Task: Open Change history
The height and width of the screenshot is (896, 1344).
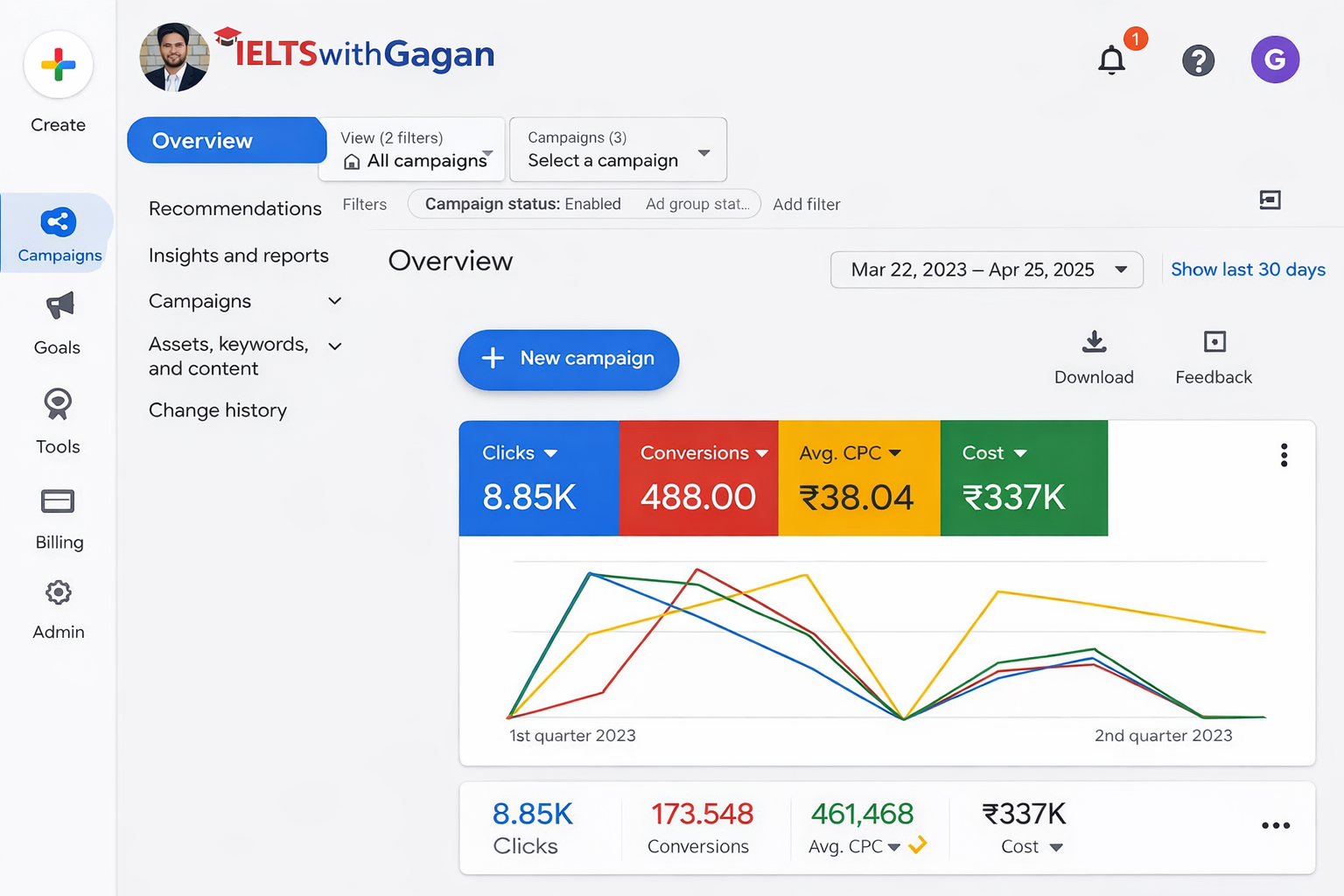Action: click(x=218, y=410)
